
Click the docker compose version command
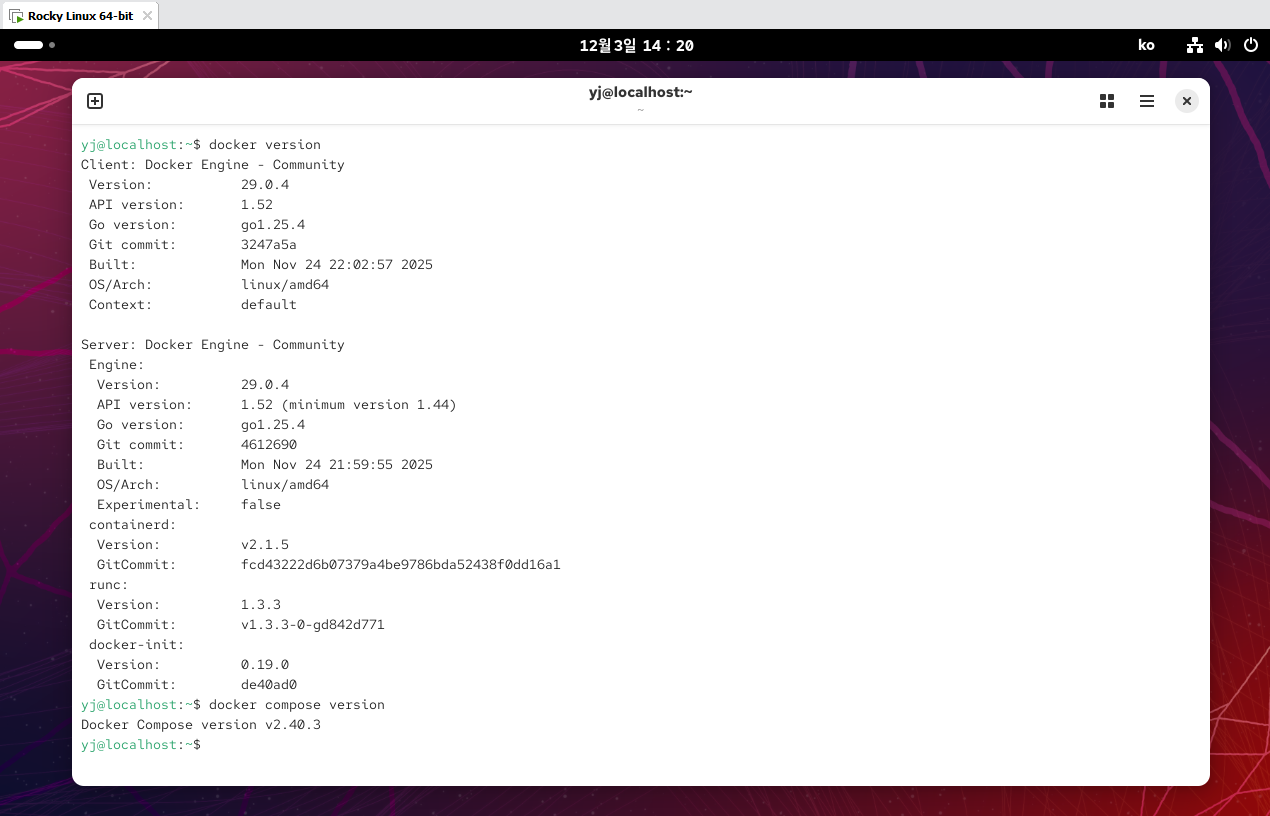(x=297, y=705)
